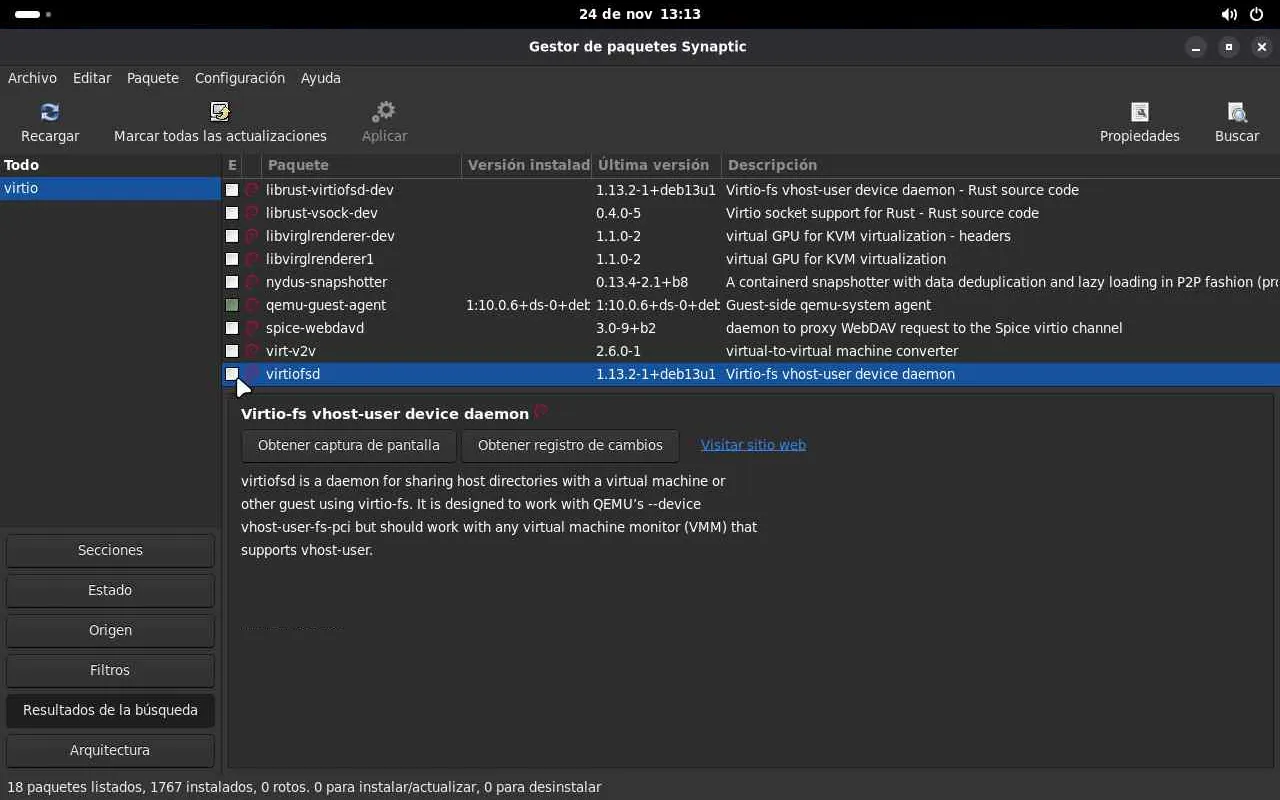The height and width of the screenshot is (800, 1280).
Task: Open the Configuración menu
Action: point(240,78)
